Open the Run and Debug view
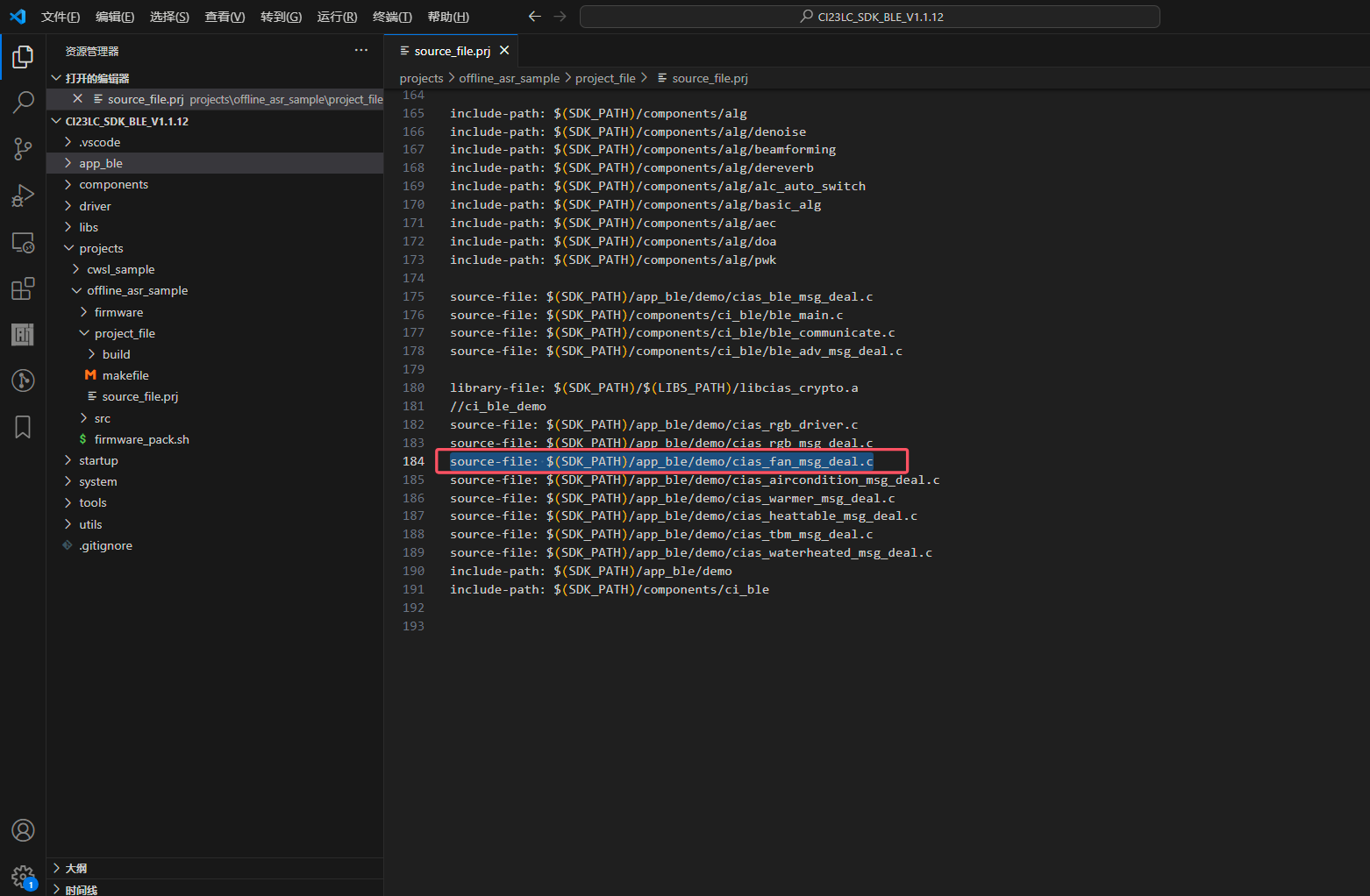This screenshot has width=1370, height=896. point(23,196)
